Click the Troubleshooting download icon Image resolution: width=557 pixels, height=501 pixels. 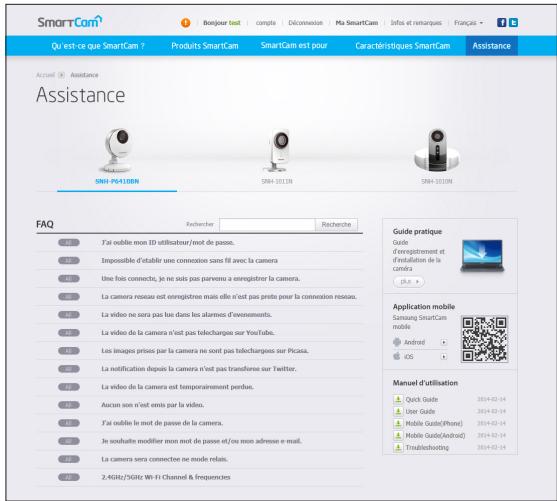[x=398, y=447]
